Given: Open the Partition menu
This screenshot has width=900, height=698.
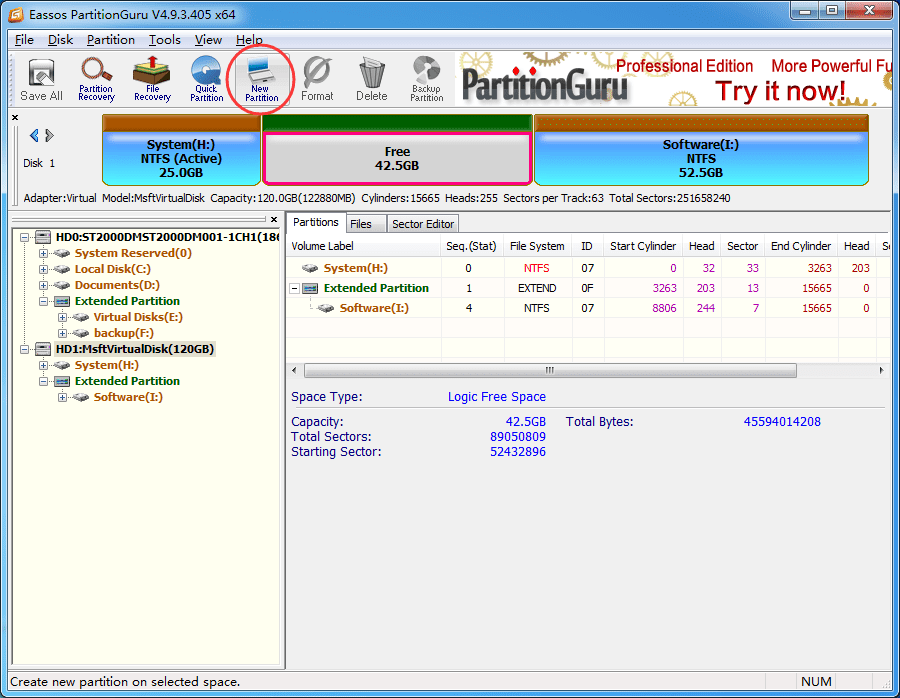Looking at the screenshot, I should [x=111, y=40].
